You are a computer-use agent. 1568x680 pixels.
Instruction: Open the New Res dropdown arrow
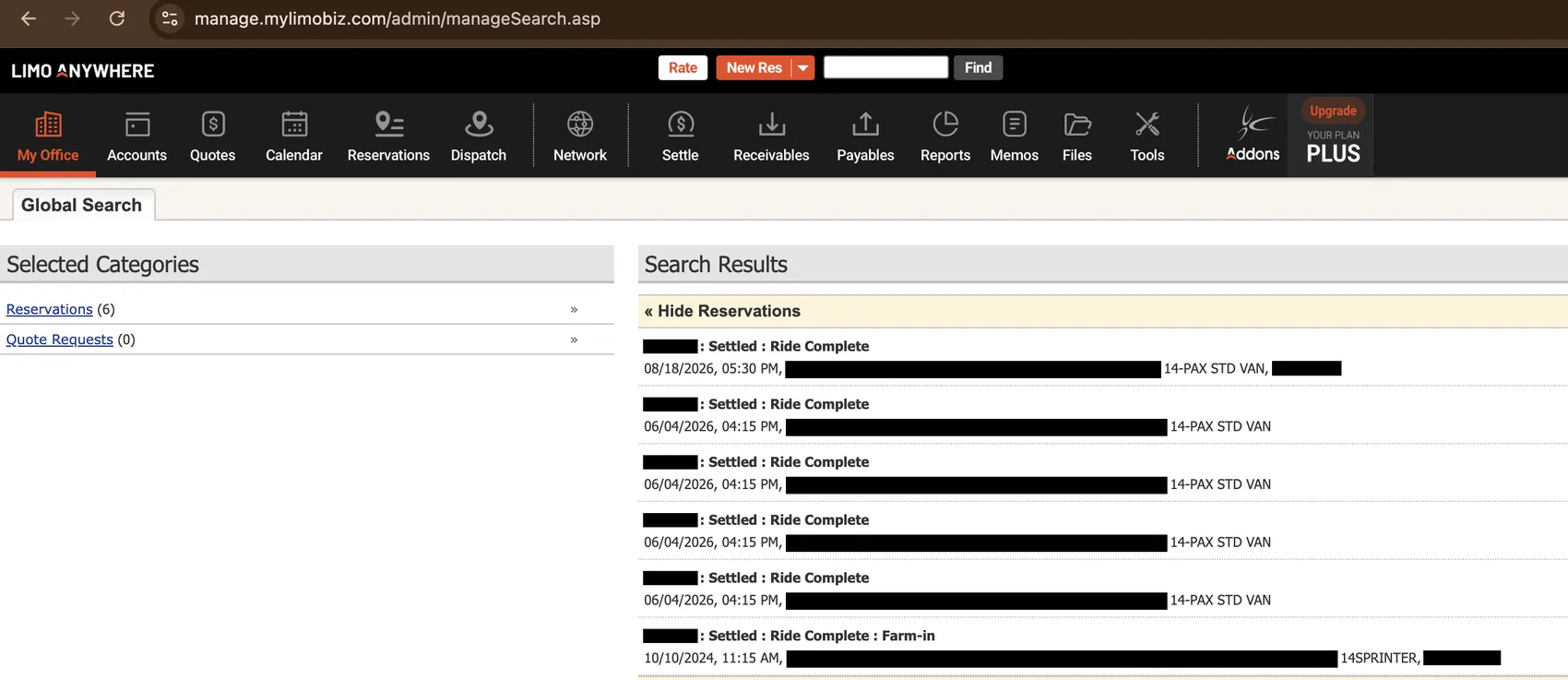(803, 67)
